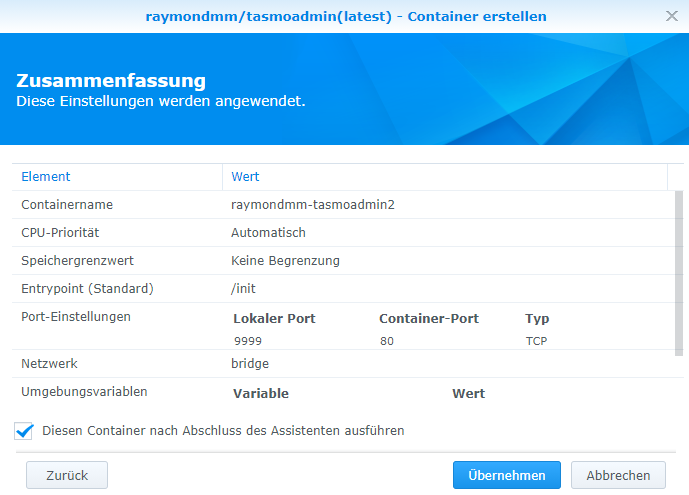
Task: Toggle run container after wizard checkbox
Action: coord(24,431)
